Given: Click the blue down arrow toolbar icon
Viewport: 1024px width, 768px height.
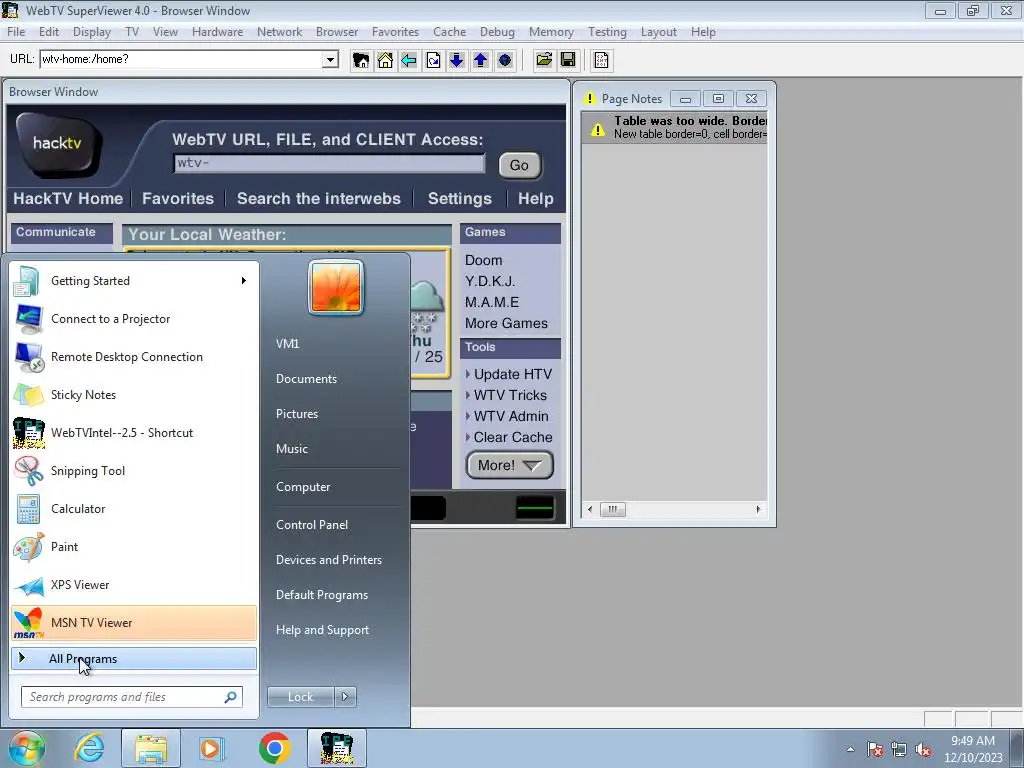Looking at the screenshot, I should tap(456, 60).
